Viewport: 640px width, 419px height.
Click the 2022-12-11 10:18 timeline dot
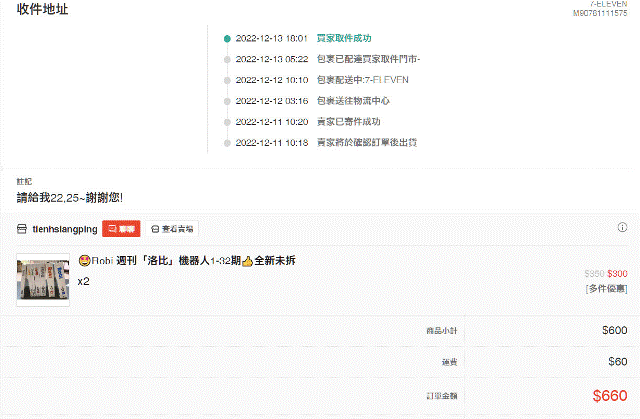(227, 143)
